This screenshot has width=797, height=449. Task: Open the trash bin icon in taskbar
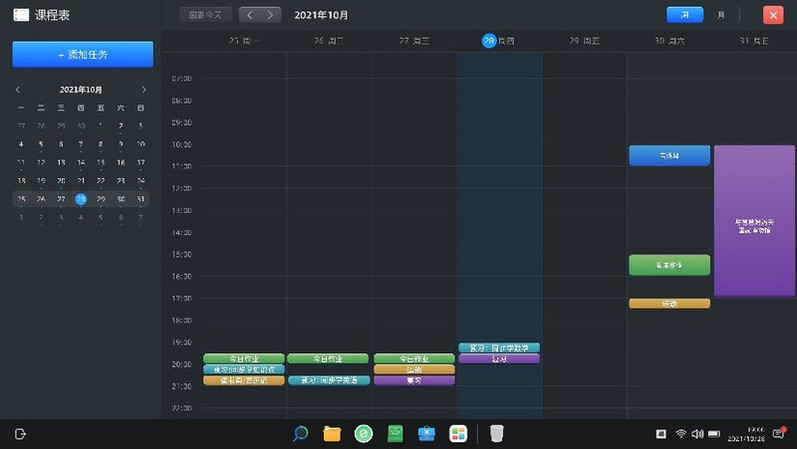click(x=497, y=434)
